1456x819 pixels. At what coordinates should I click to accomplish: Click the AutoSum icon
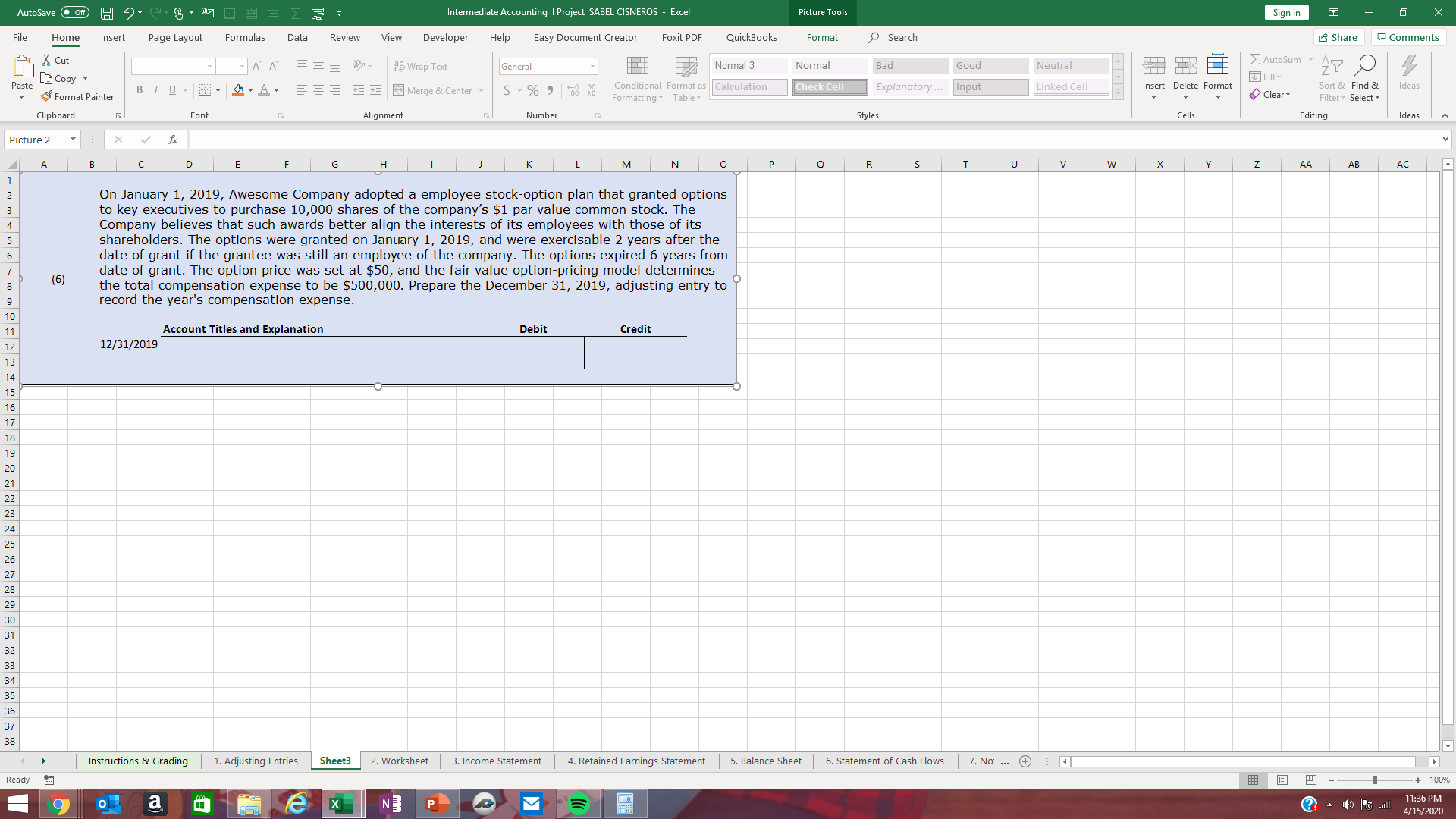tap(1276, 59)
